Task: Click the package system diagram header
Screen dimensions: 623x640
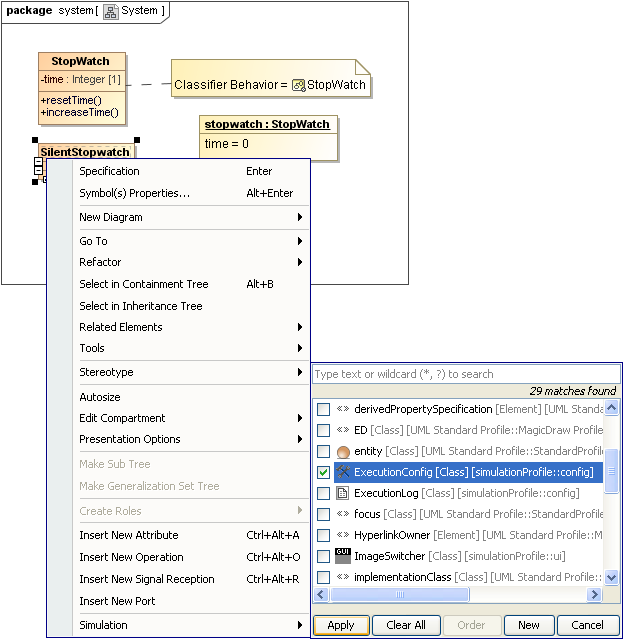Action: tap(85, 11)
